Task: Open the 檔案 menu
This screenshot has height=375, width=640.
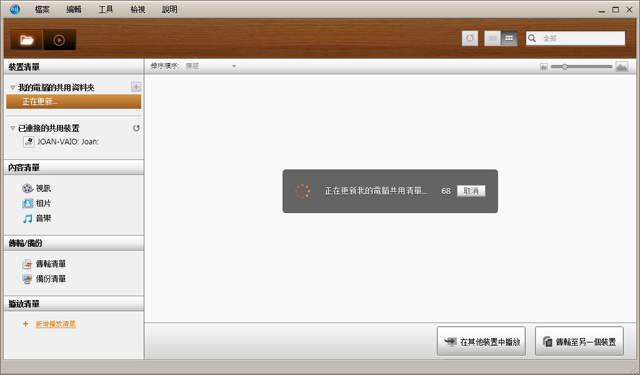Action: click(42, 9)
